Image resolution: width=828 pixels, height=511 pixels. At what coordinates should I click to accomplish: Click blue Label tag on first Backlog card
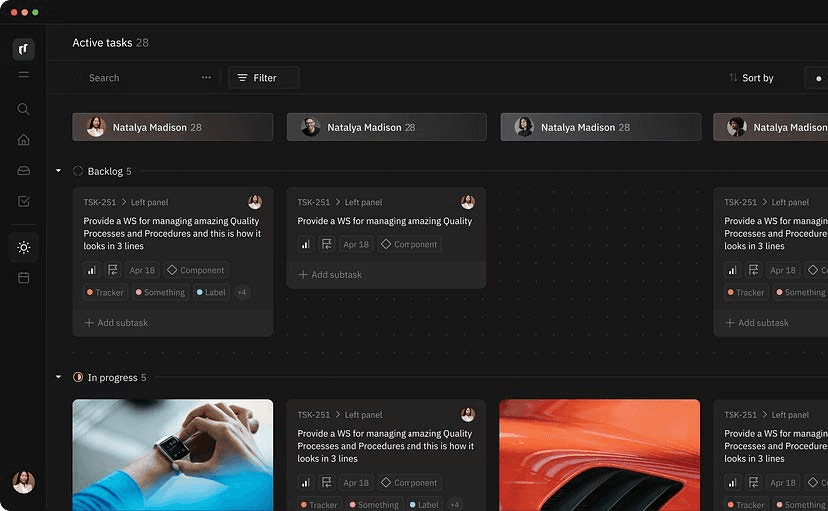click(x=211, y=292)
